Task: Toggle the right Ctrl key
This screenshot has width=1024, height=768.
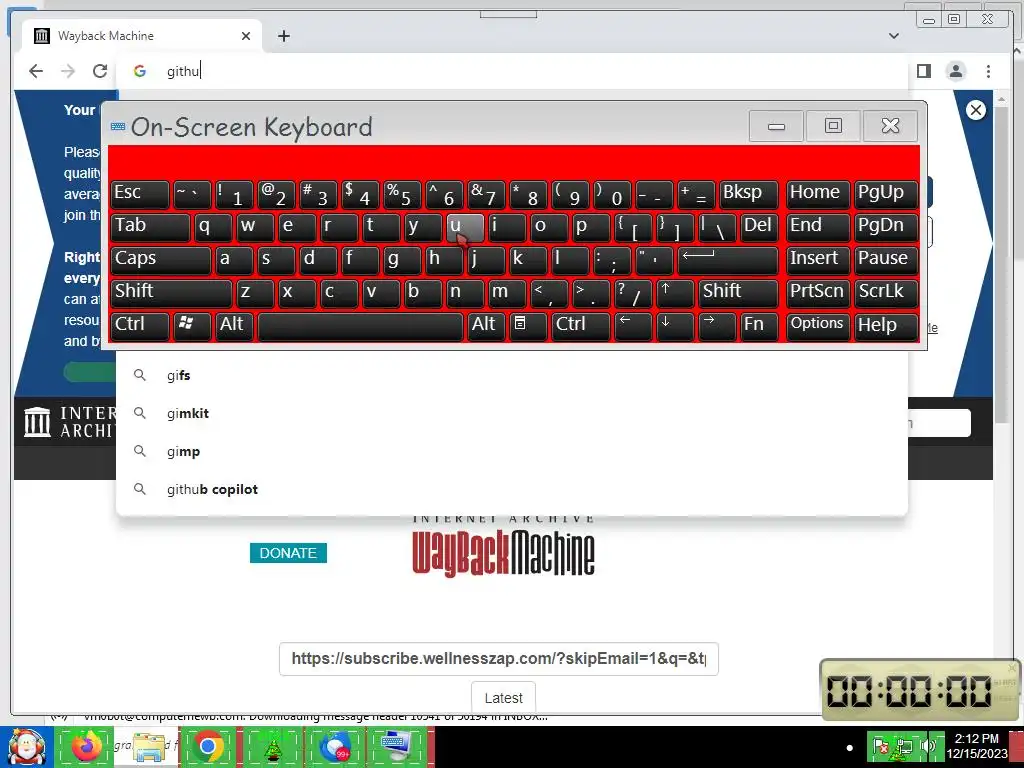Action: [x=581, y=325]
